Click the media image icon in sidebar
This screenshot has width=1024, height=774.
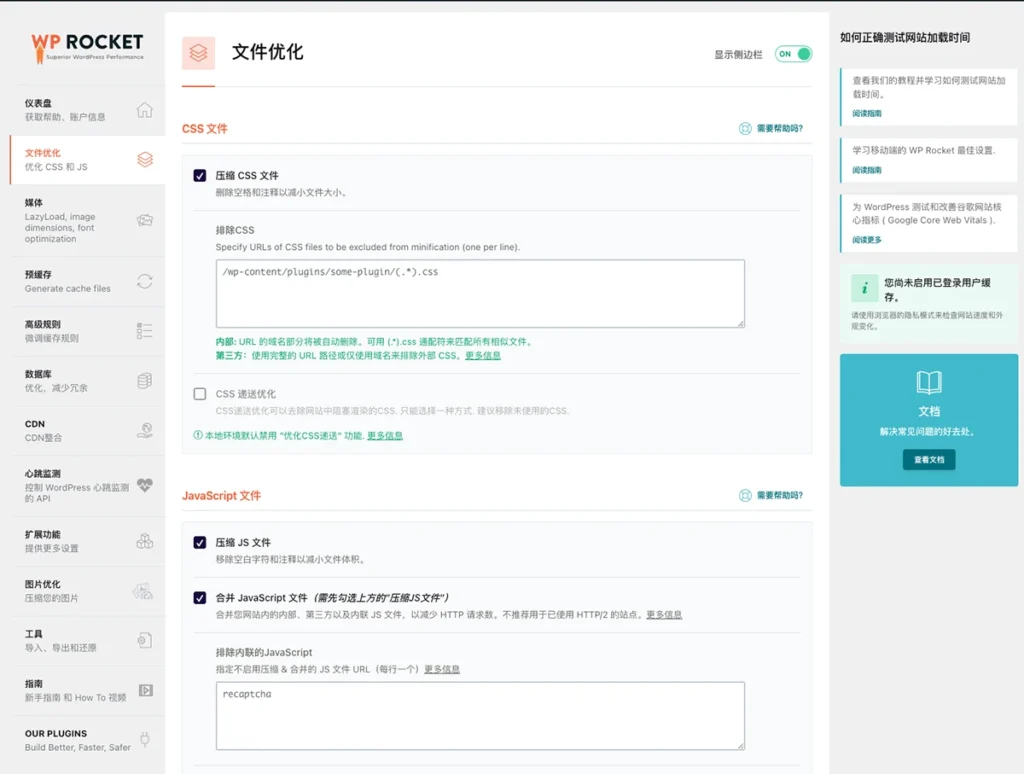pyautogui.click(x=145, y=220)
